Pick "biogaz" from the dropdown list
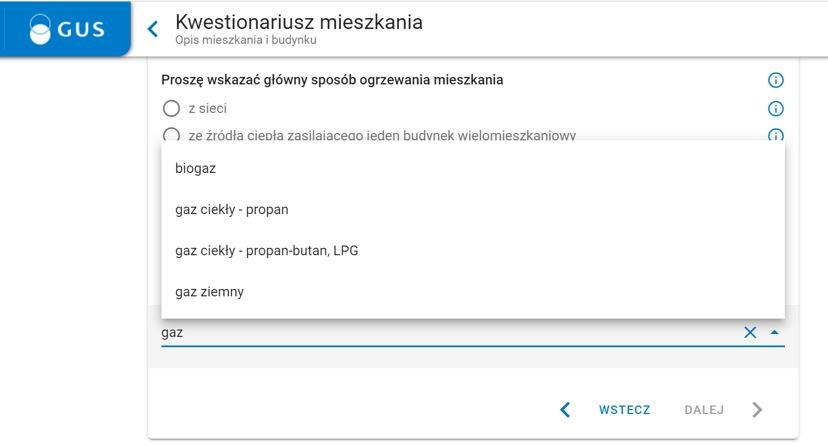Screen dimensions: 828x445 tap(196, 168)
